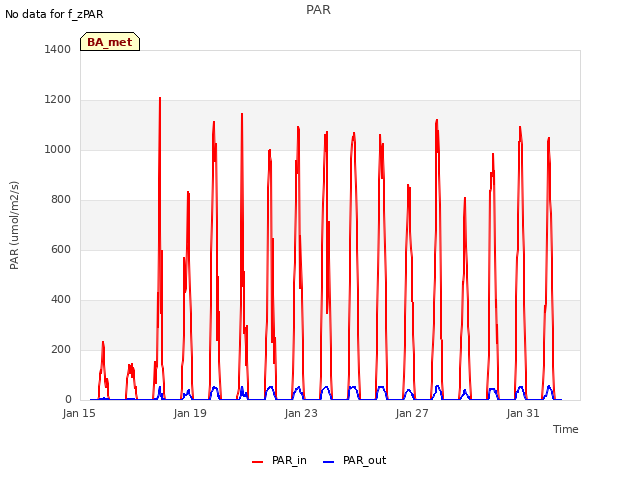Select the PAR chart title
Viewport: 640px width, 480px height.
(318, 10)
